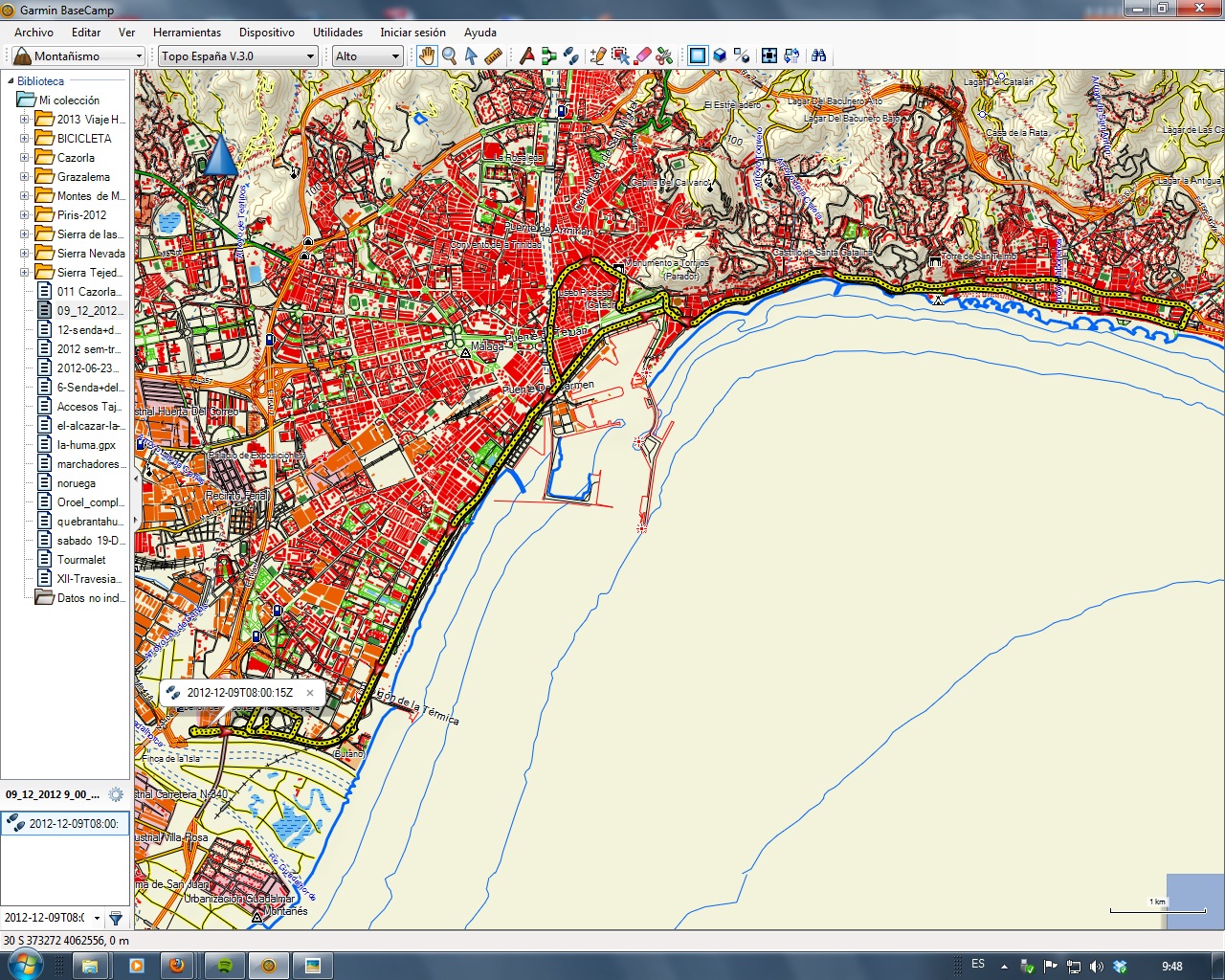The image size is (1225, 980).
Task: Select the Zoom magnifier tool
Action: click(x=450, y=56)
